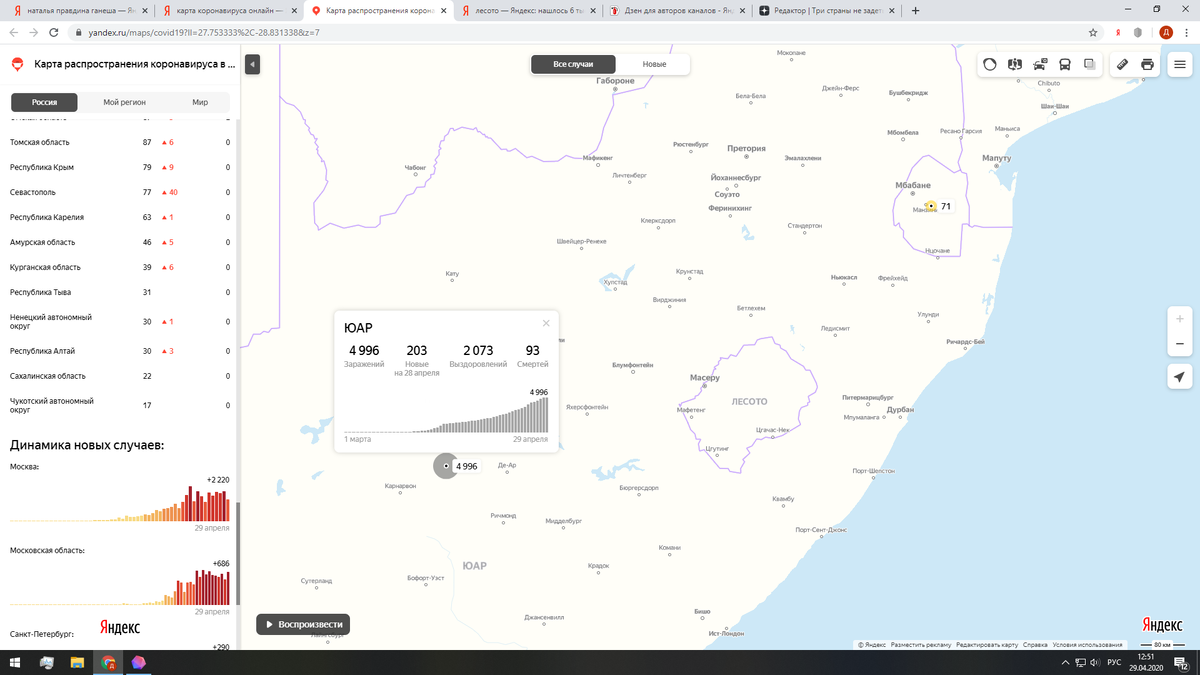This screenshot has width=1200, height=675.
Task: Select the Республика Алтай row
Action: coord(120,351)
